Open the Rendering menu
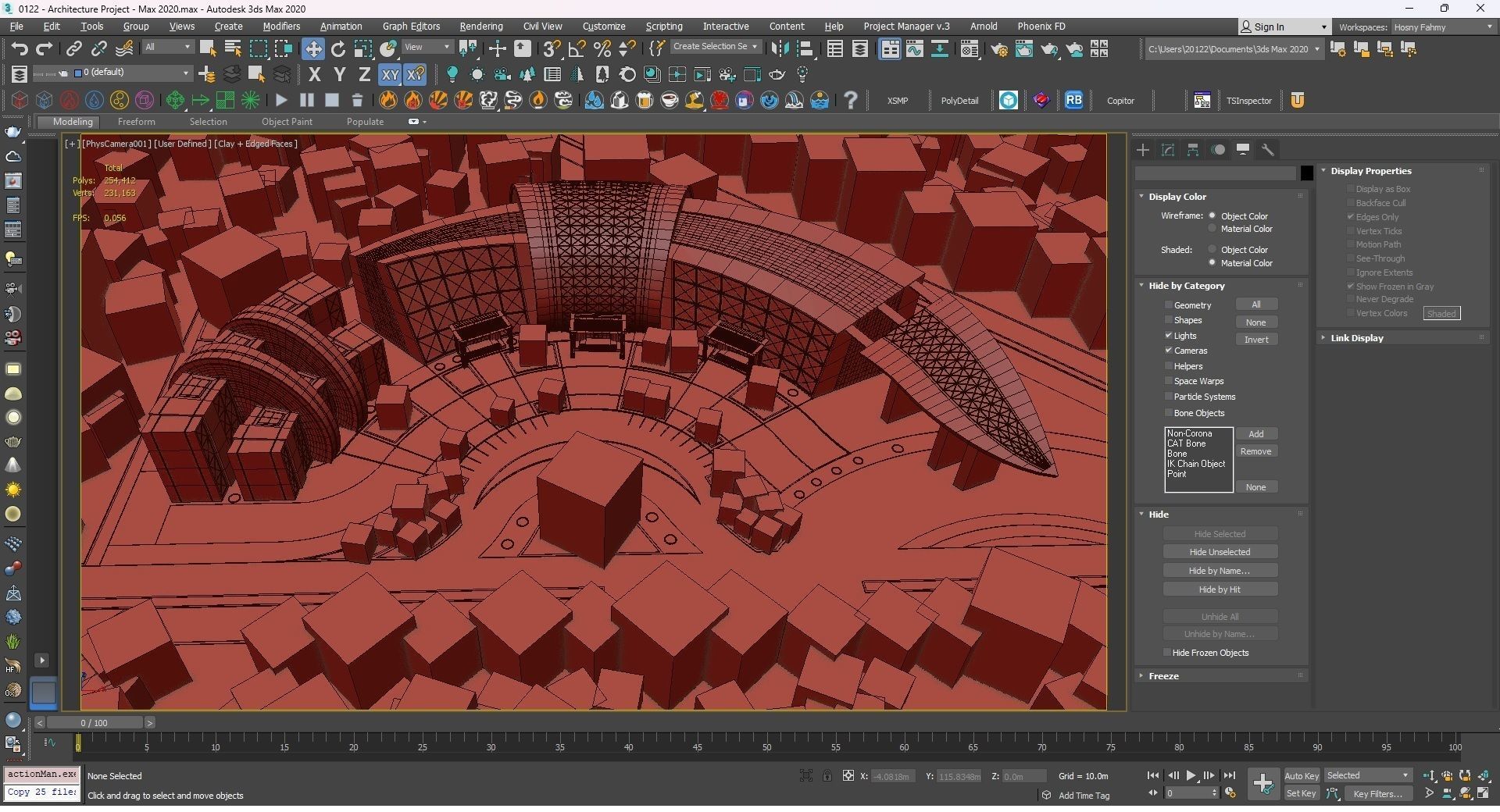Viewport: 1500px width, 812px height. pyautogui.click(x=480, y=27)
